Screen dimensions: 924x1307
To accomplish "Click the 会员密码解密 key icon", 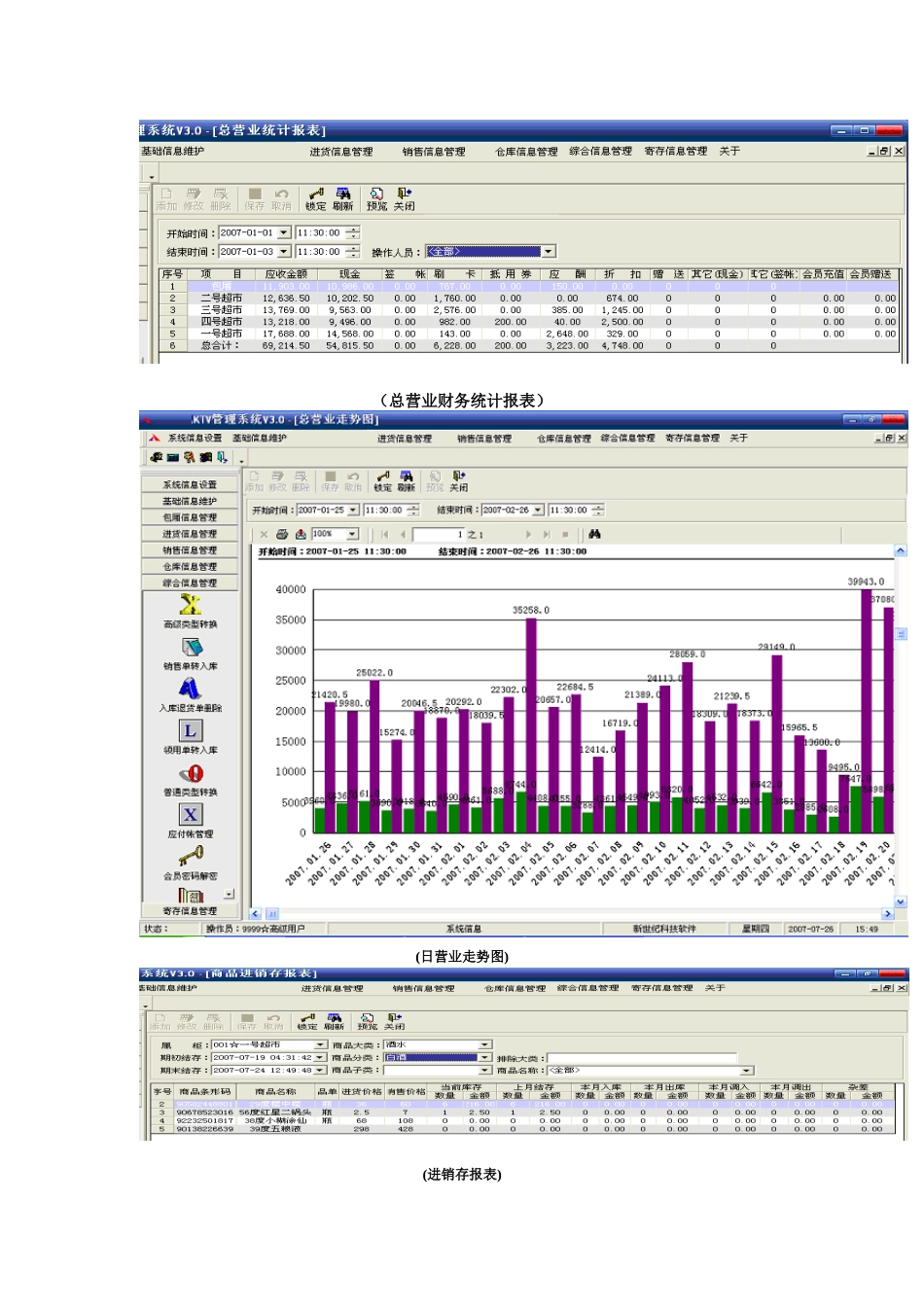I will (191, 856).
